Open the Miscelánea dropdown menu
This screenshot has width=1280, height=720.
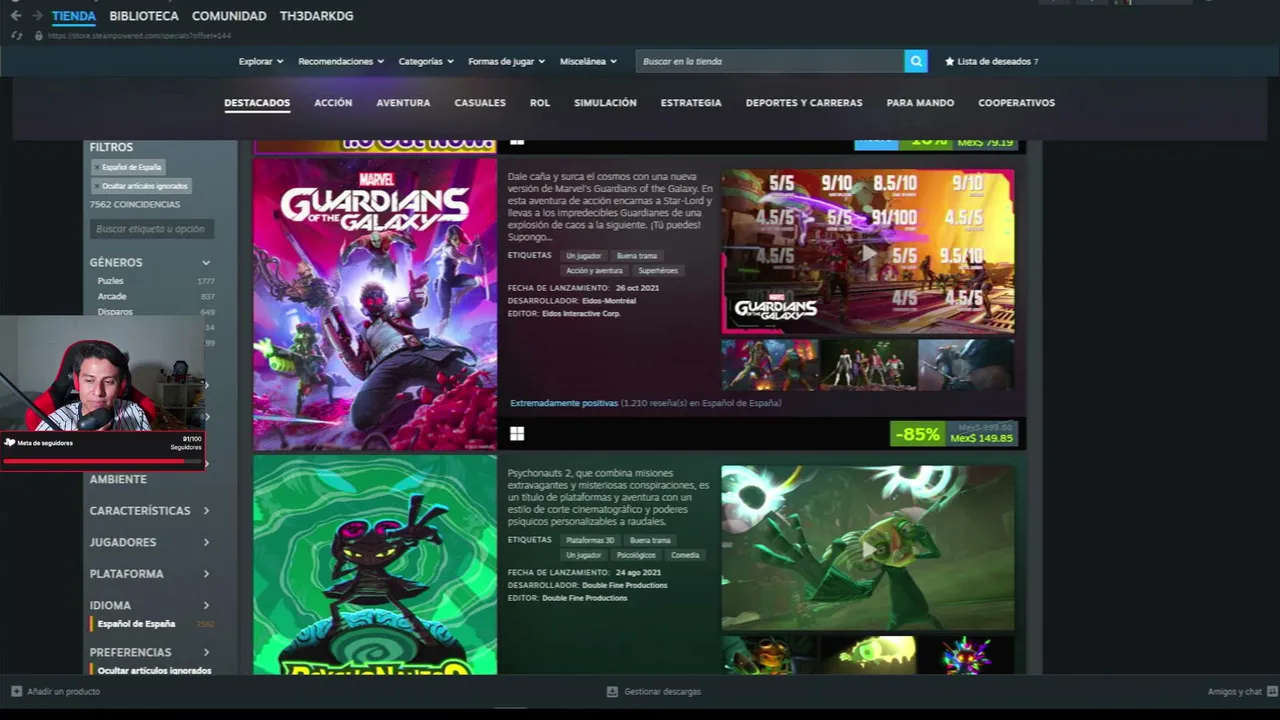[588, 62]
